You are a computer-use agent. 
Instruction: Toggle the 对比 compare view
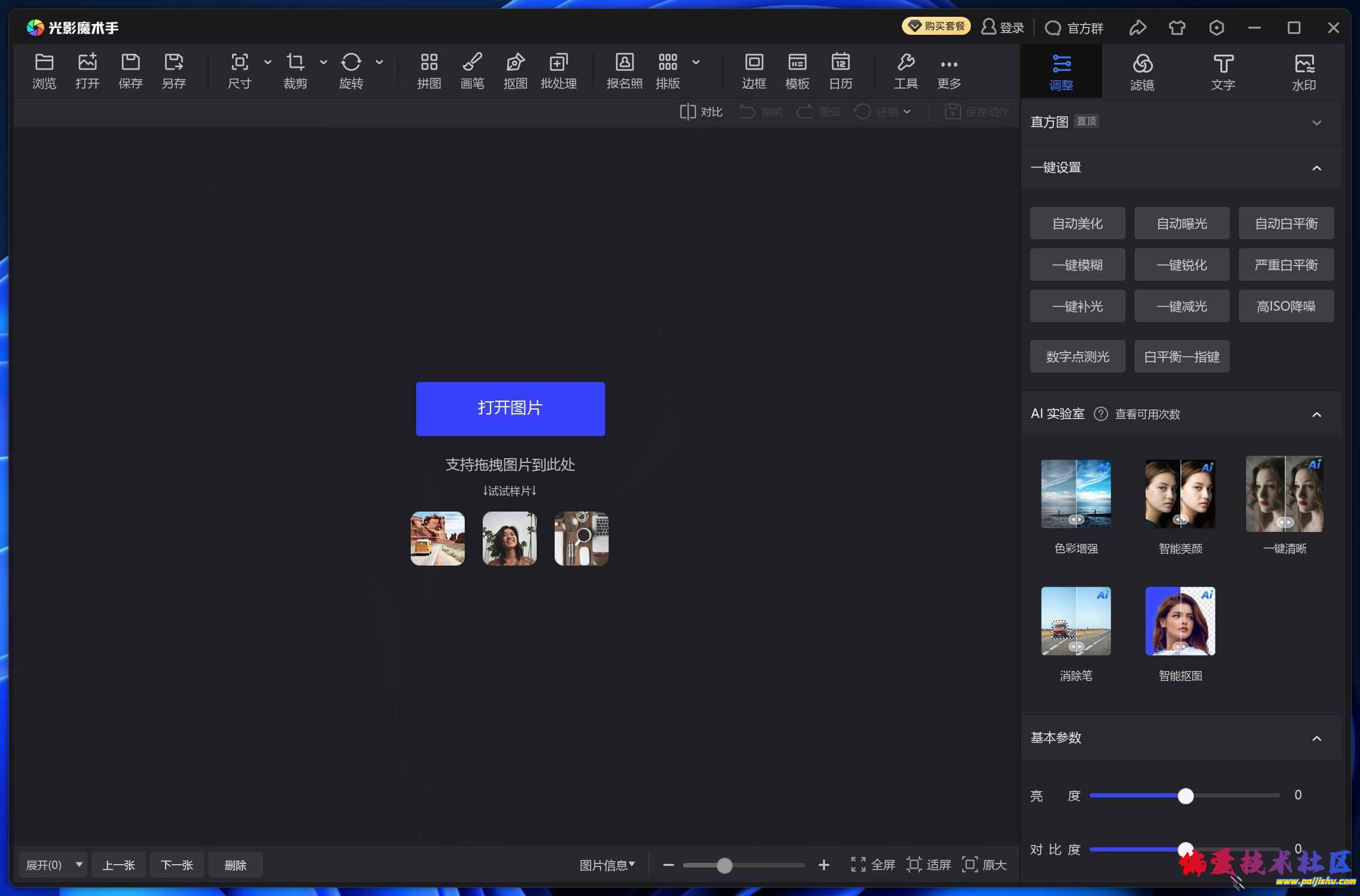tap(701, 112)
